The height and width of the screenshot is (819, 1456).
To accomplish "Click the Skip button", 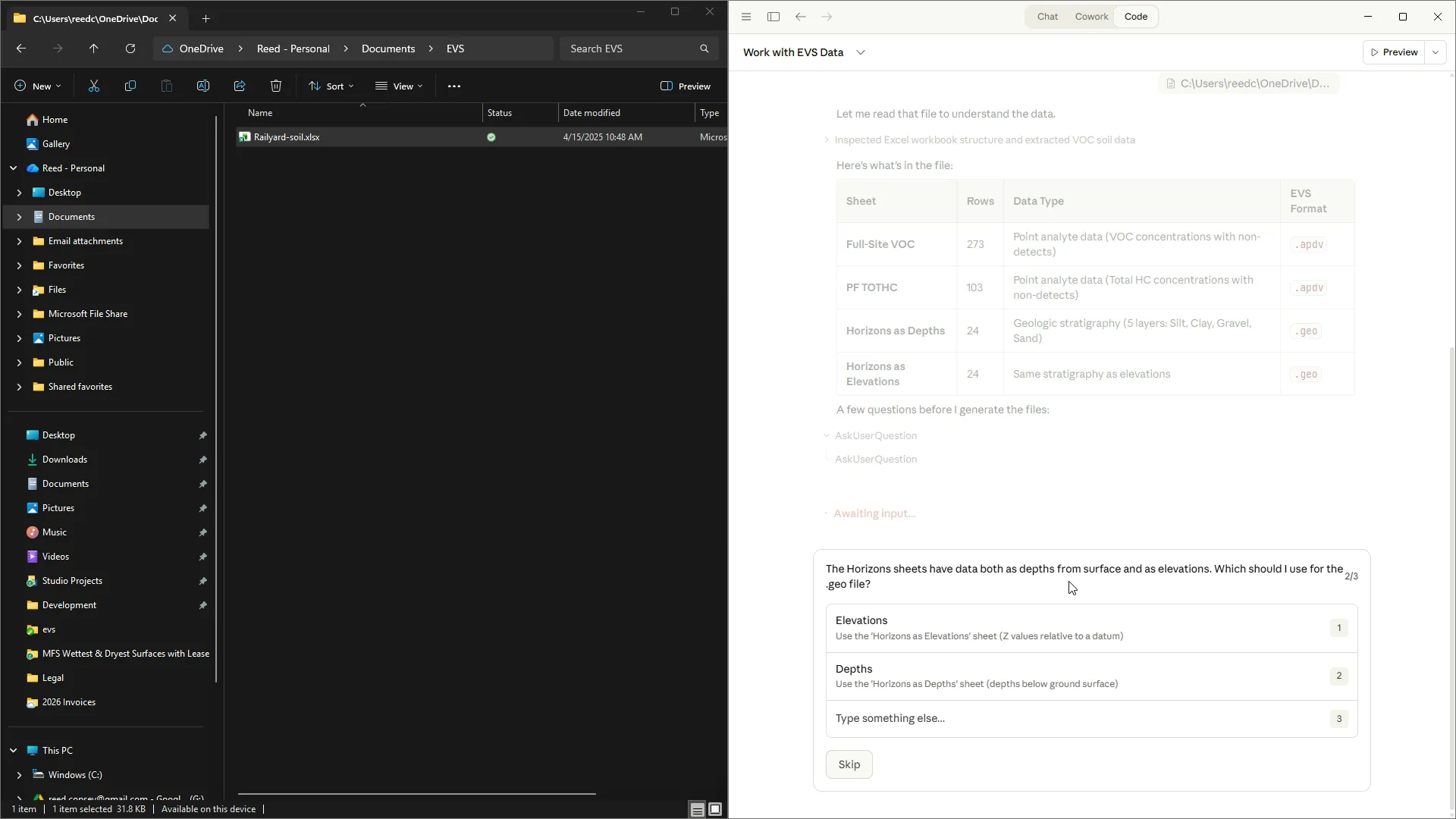I will coord(849,764).
